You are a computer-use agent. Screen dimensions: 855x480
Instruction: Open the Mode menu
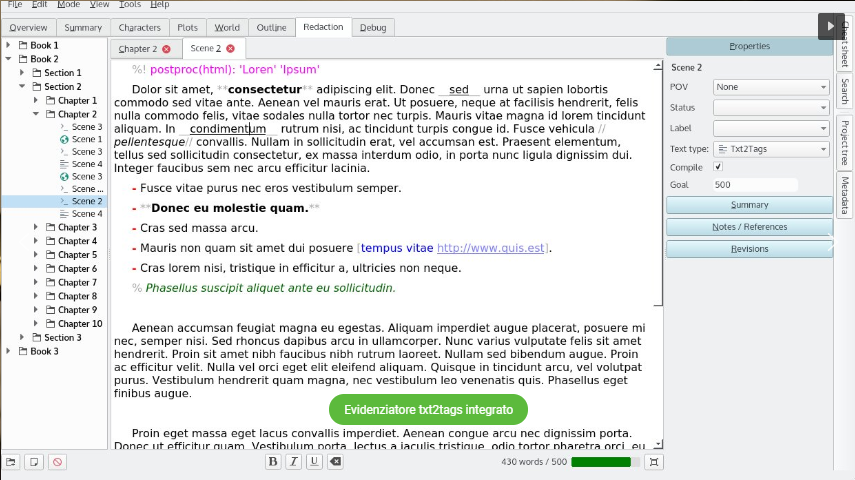(69, 4)
